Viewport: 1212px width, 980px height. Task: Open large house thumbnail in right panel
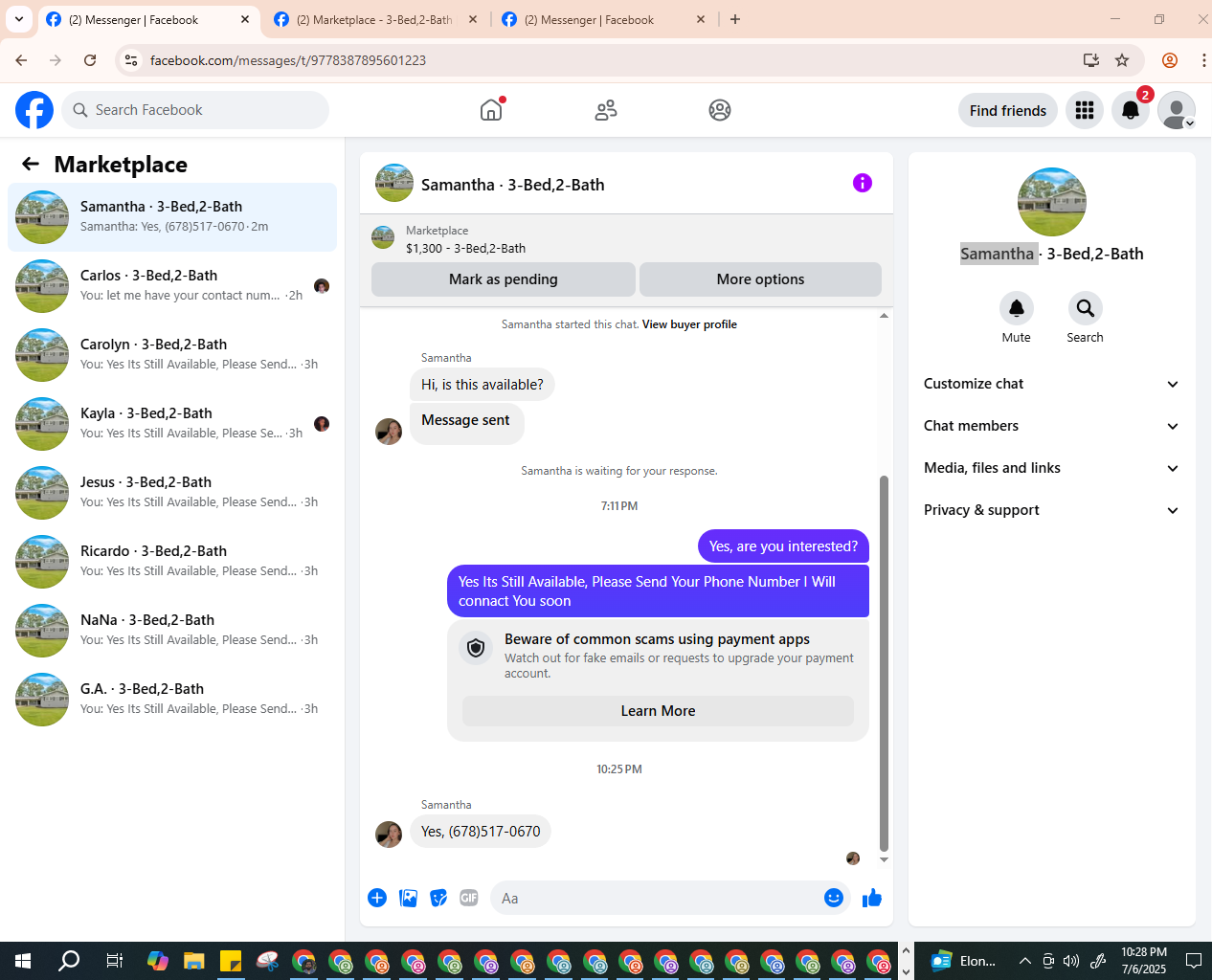point(1052,202)
